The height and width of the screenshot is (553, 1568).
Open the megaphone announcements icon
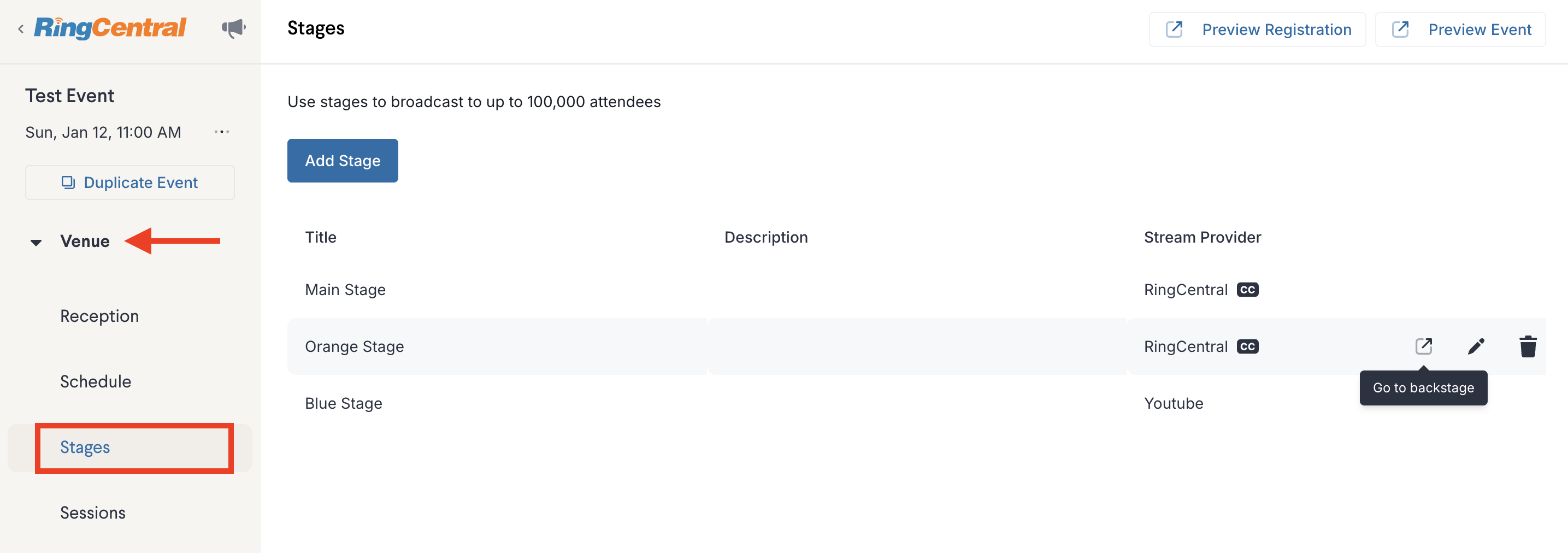(x=233, y=28)
